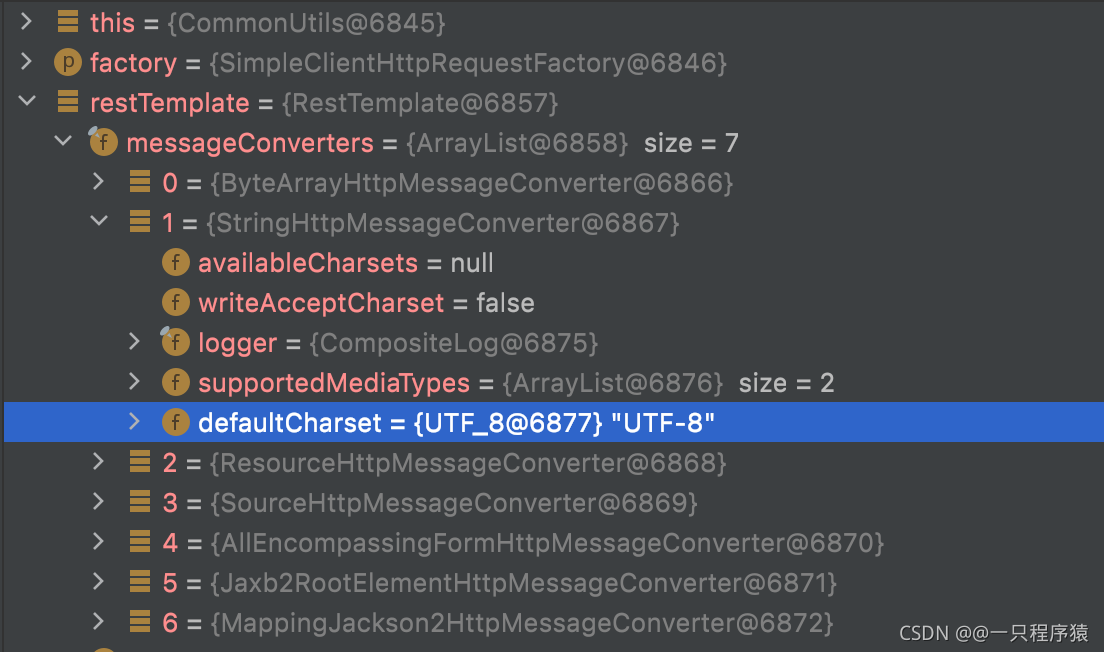Click the field icon beside defaultCharset
The image size is (1104, 652).
click(176, 422)
